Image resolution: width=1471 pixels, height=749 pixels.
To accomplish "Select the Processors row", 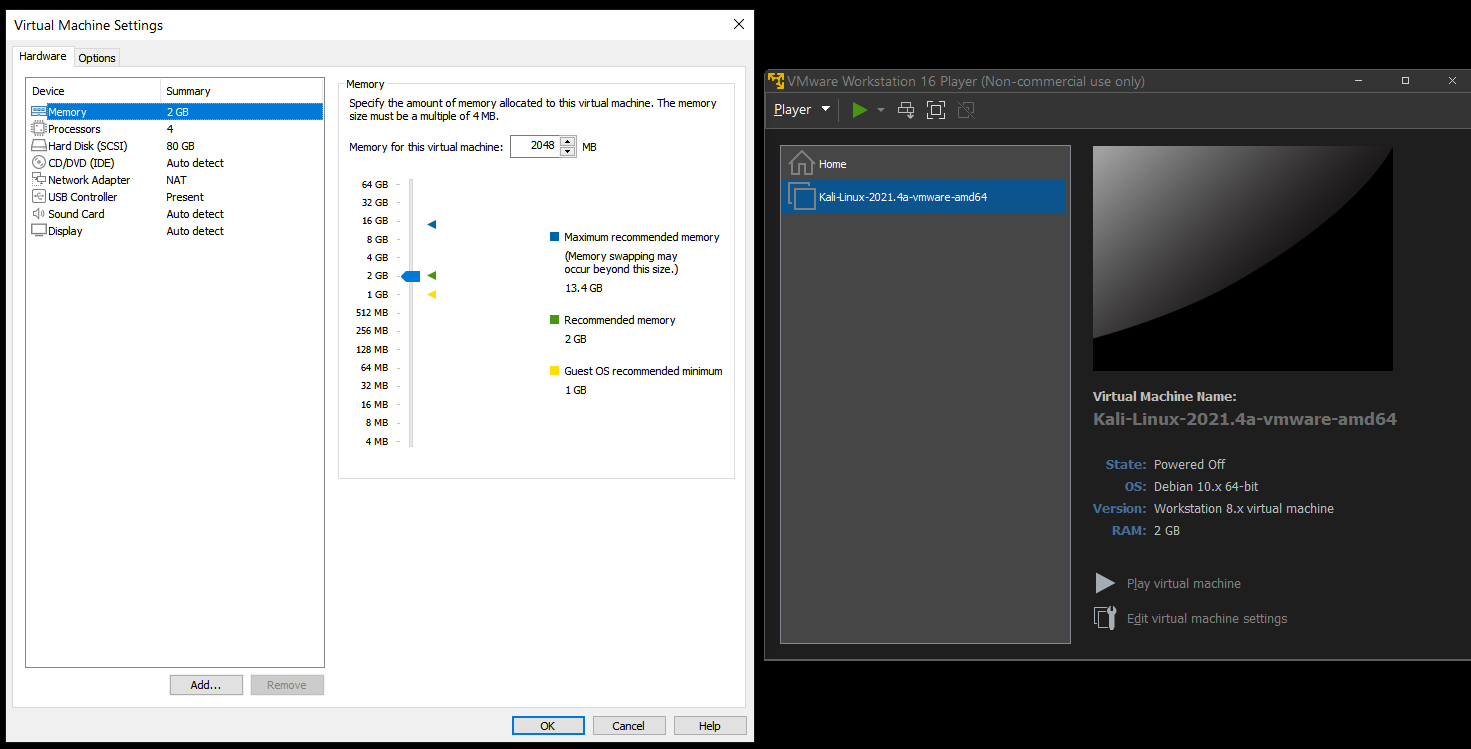I will [175, 129].
